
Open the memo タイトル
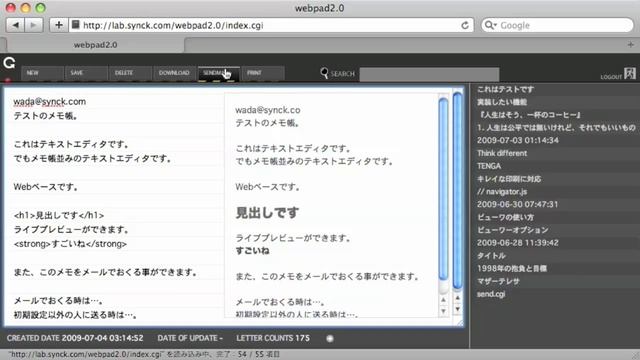[491, 256]
